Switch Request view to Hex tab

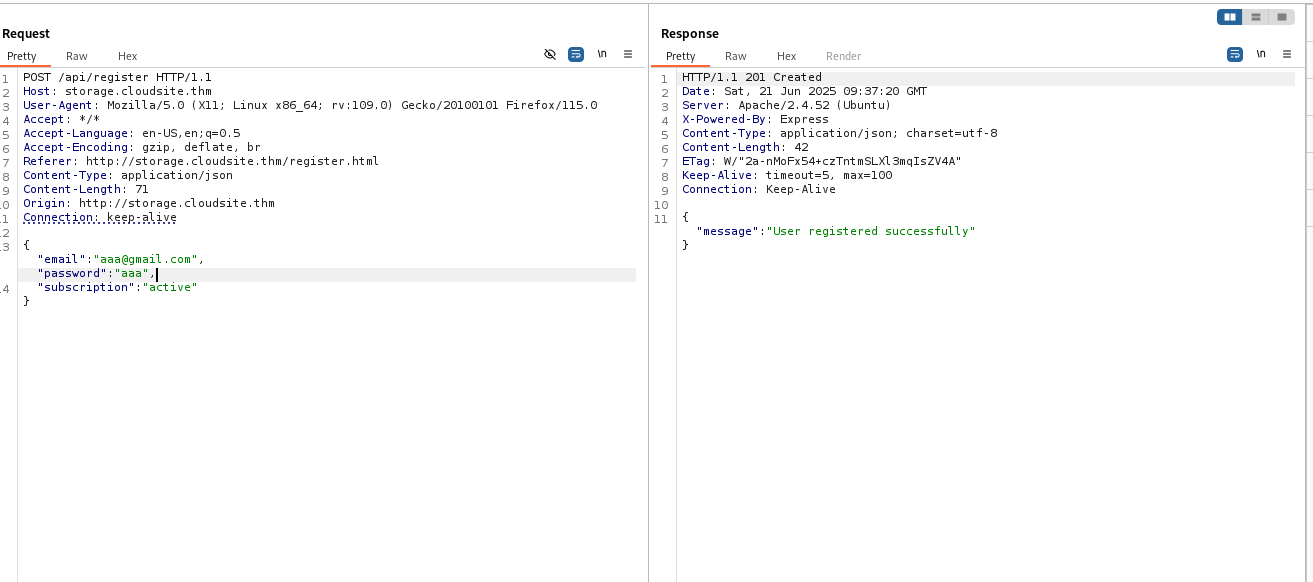point(127,57)
